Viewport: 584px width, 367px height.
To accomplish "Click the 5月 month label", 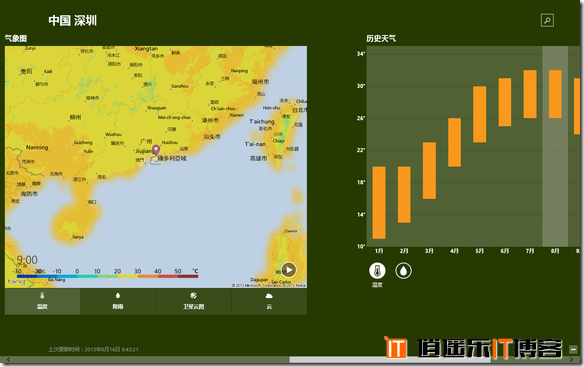I will click(479, 251).
